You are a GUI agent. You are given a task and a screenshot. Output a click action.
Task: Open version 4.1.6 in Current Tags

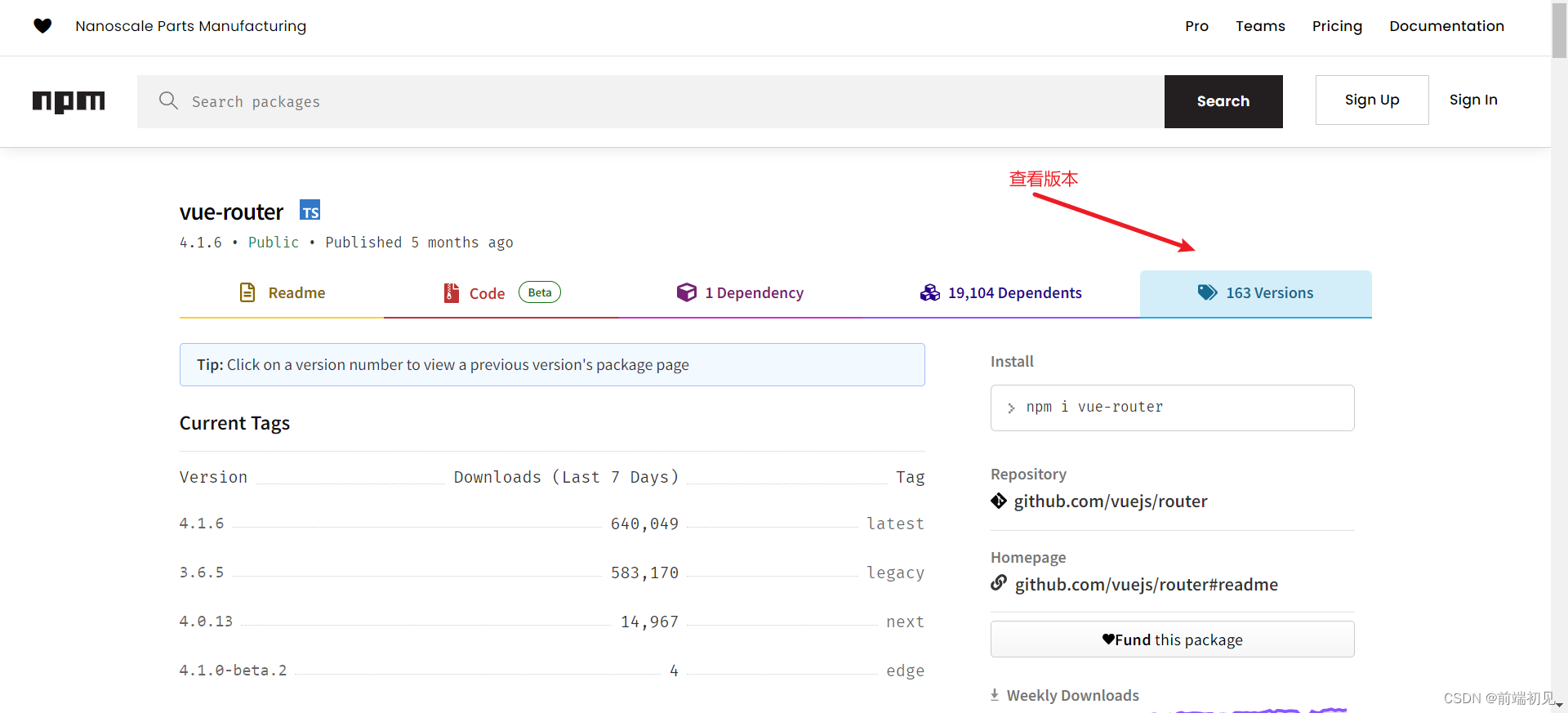202,524
